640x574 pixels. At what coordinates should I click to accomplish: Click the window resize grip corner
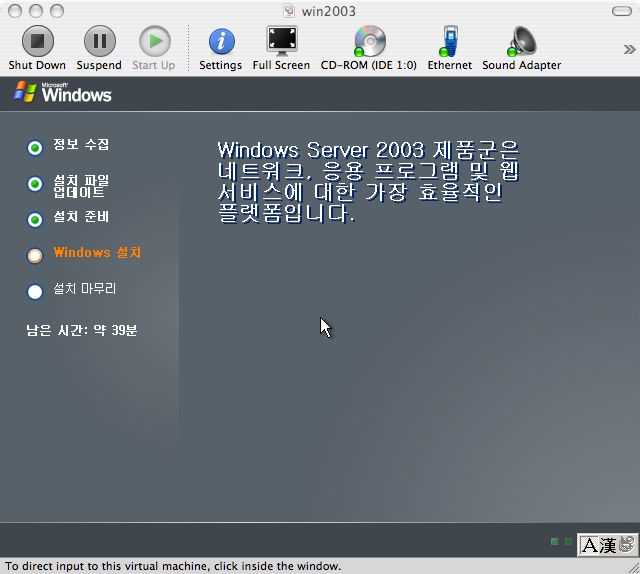pyautogui.click(x=634, y=568)
